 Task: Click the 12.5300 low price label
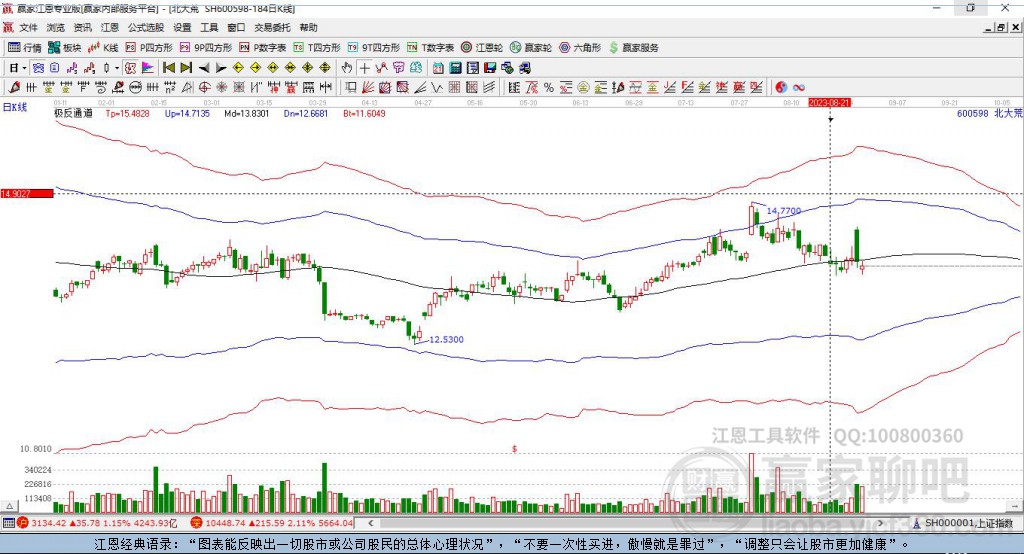446,339
